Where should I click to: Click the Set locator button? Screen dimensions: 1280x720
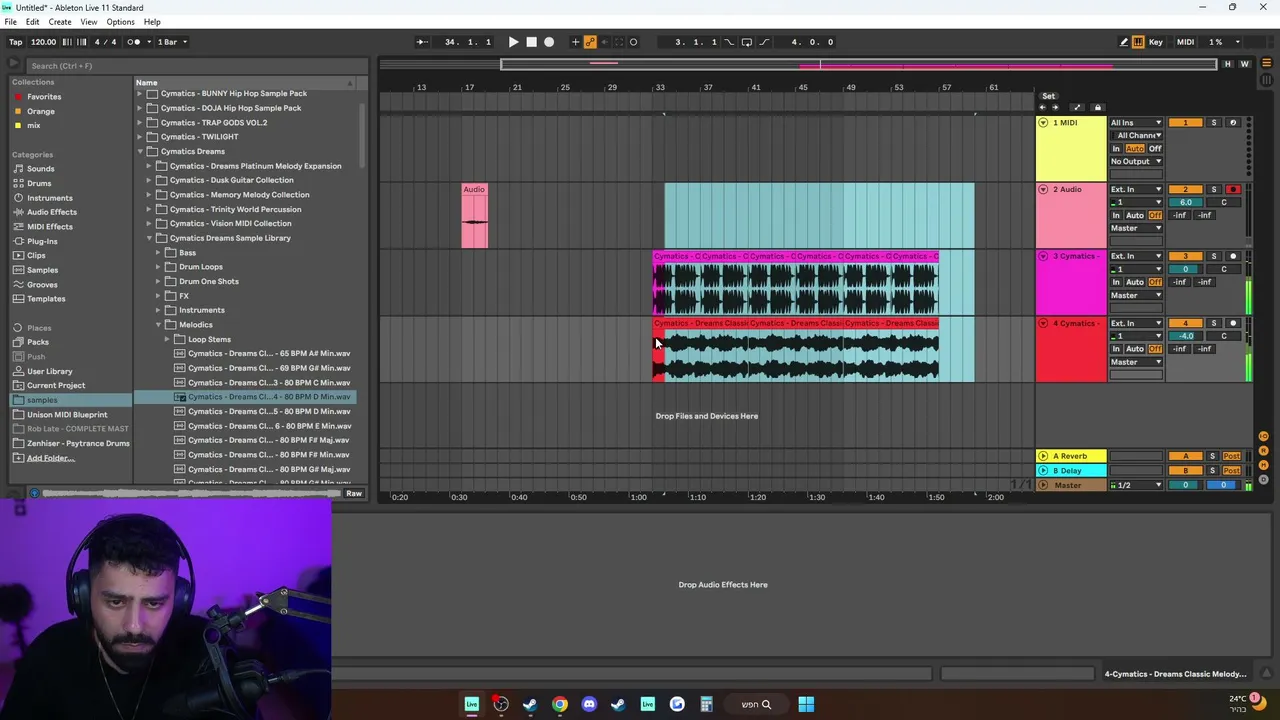point(1048,96)
